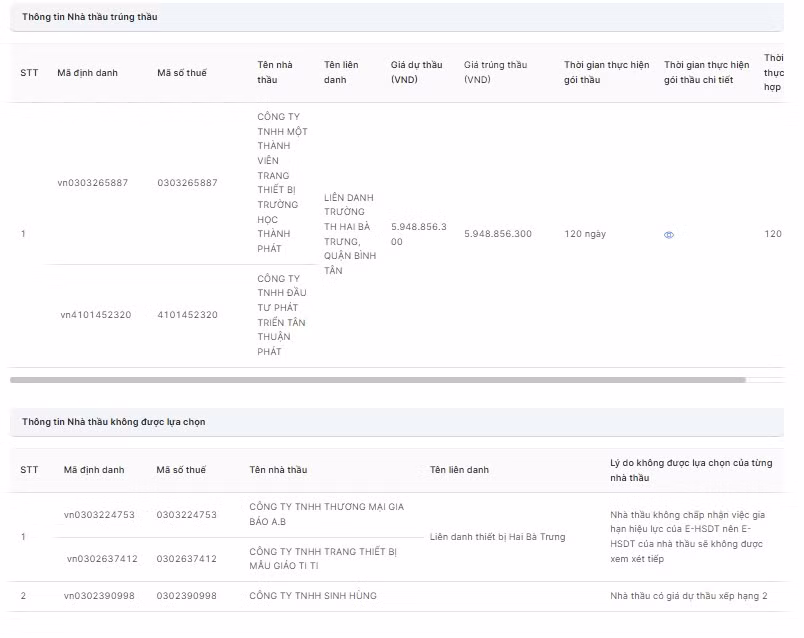Click 'Liên danh thiết bị Hai Bà Trưng' cell

coord(497,537)
